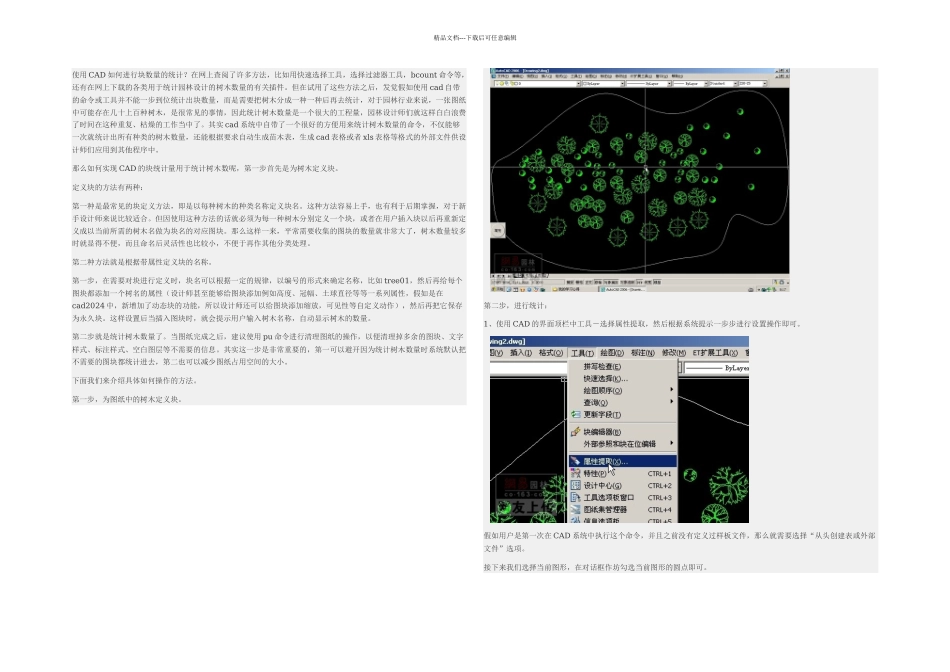Click the shortcut text CTRL+1
The height and width of the screenshot is (672, 950).
coord(659,474)
